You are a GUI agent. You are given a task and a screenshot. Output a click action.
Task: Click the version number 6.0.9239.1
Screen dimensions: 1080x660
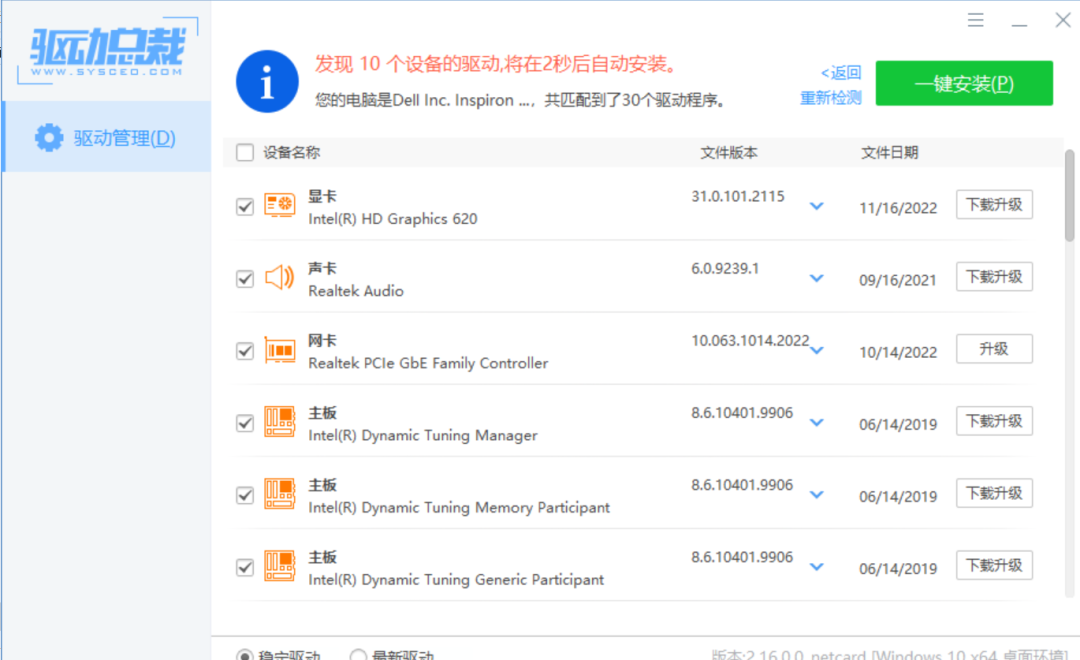725,269
